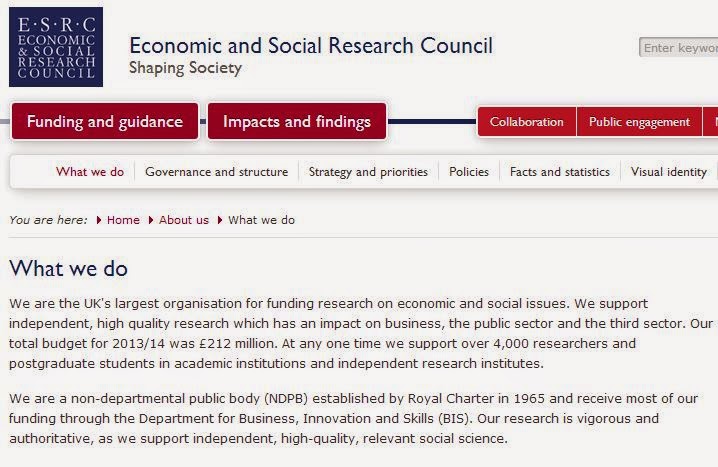Click Economic and Social Research Council title
The height and width of the screenshot is (467, 718).
[310, 45]
